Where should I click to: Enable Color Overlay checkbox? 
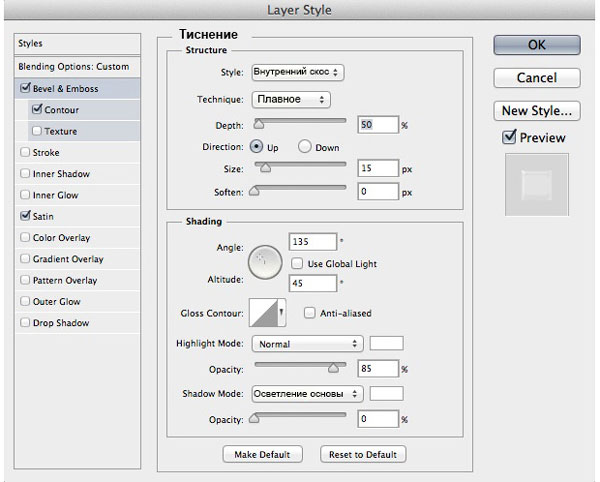25,237
